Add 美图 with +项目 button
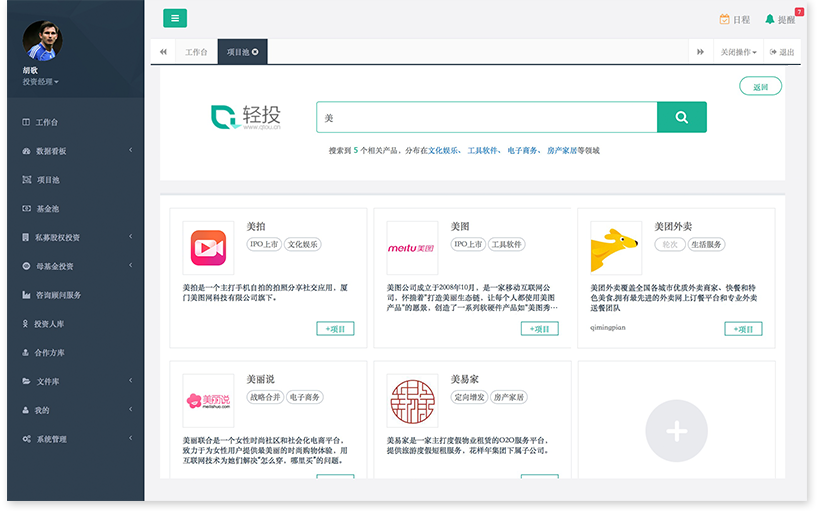This screenshot has height=511, width=817. tap(540, 329)
